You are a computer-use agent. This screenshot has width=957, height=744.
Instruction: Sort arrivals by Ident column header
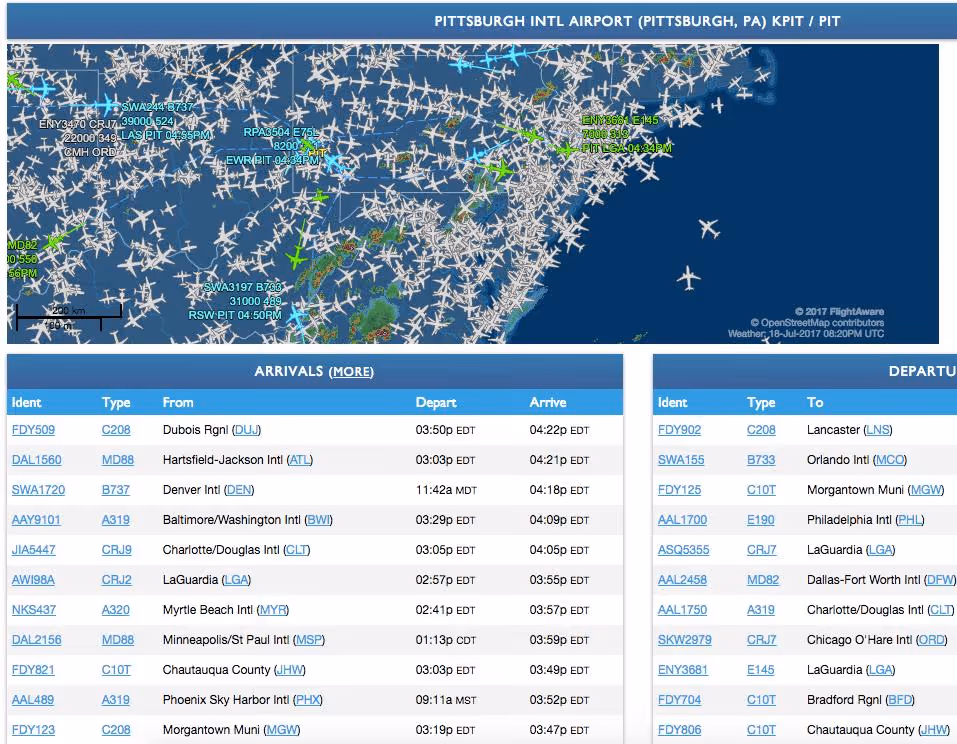click(x=26, y=402)
